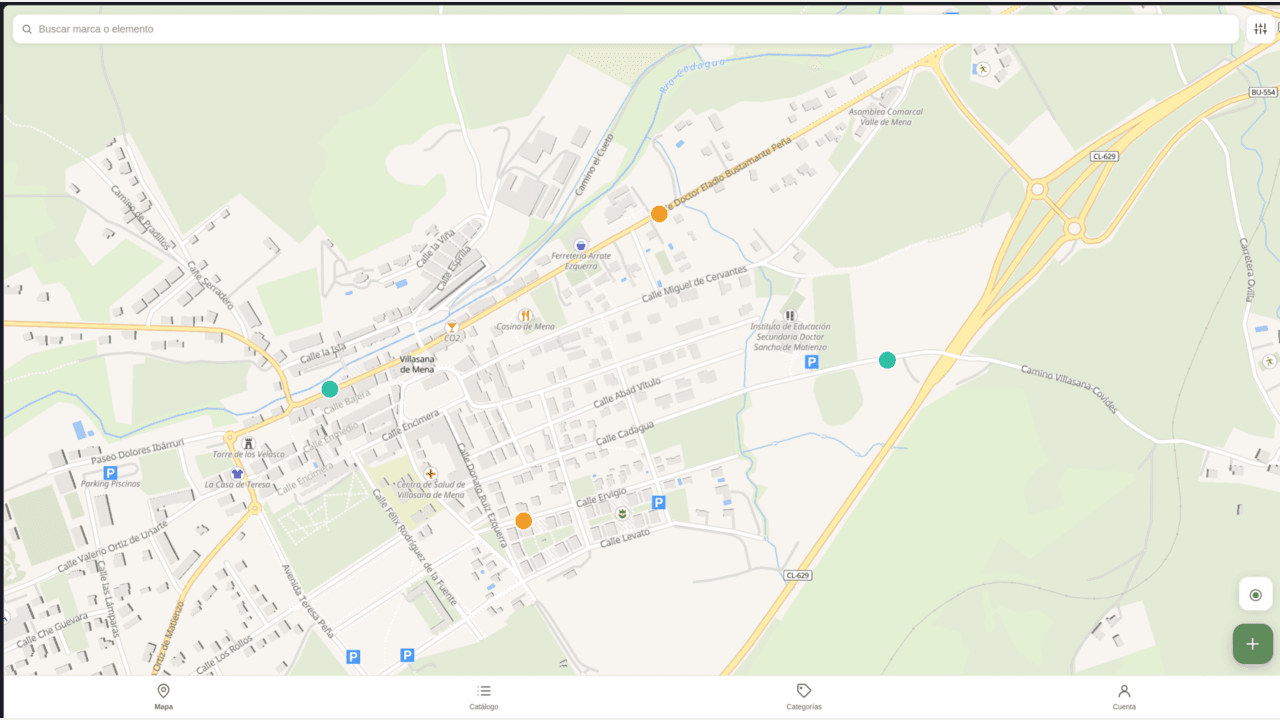Viewport: 1280px width, 720px height.
Task: Switch to the Mapa tab
Action: (163, 697)
